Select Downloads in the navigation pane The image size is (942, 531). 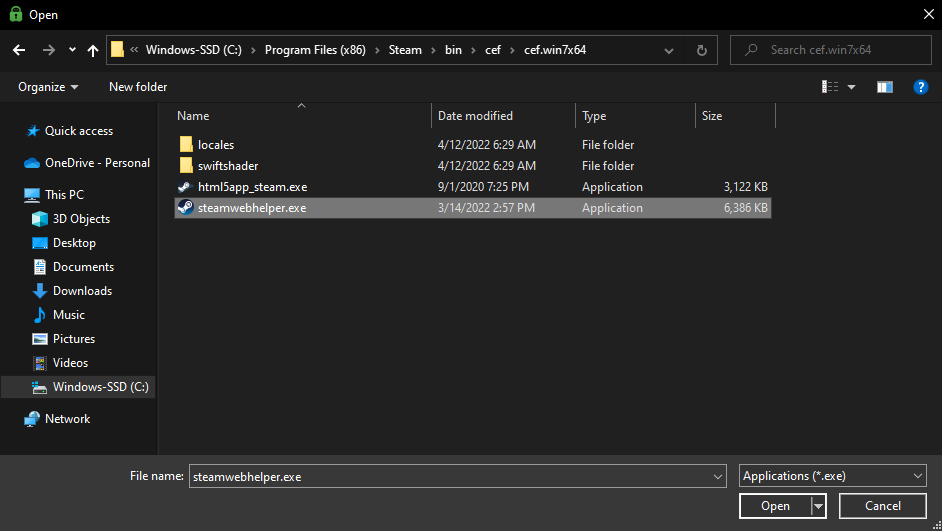click(82, 291)
